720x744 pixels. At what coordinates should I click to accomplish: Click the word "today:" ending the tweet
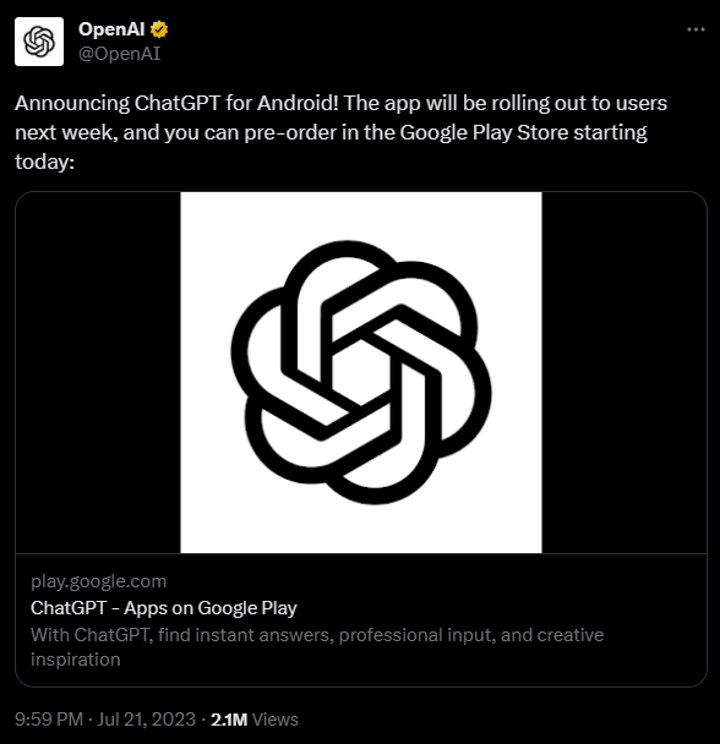[45, 160]
